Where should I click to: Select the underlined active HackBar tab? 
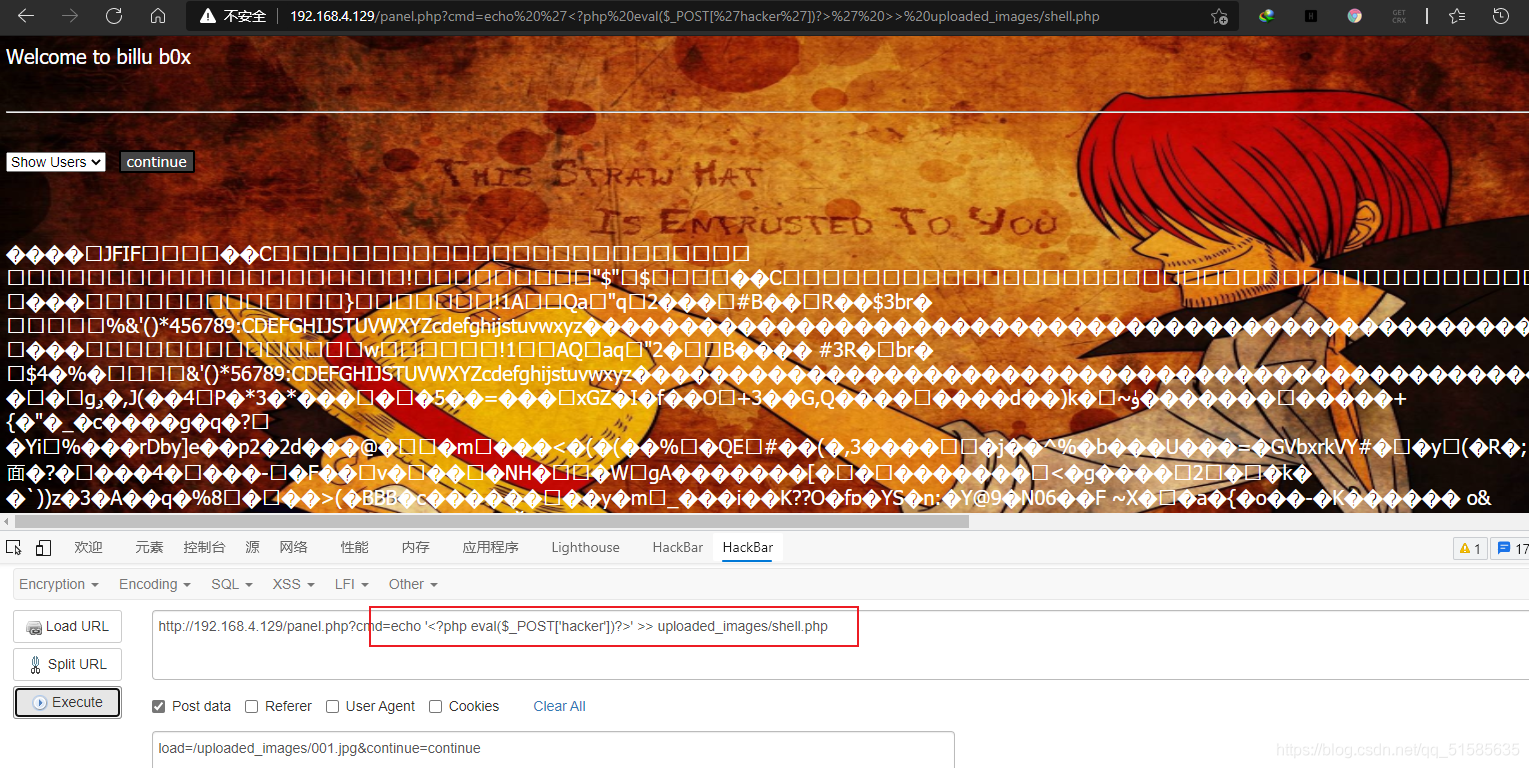748,547
